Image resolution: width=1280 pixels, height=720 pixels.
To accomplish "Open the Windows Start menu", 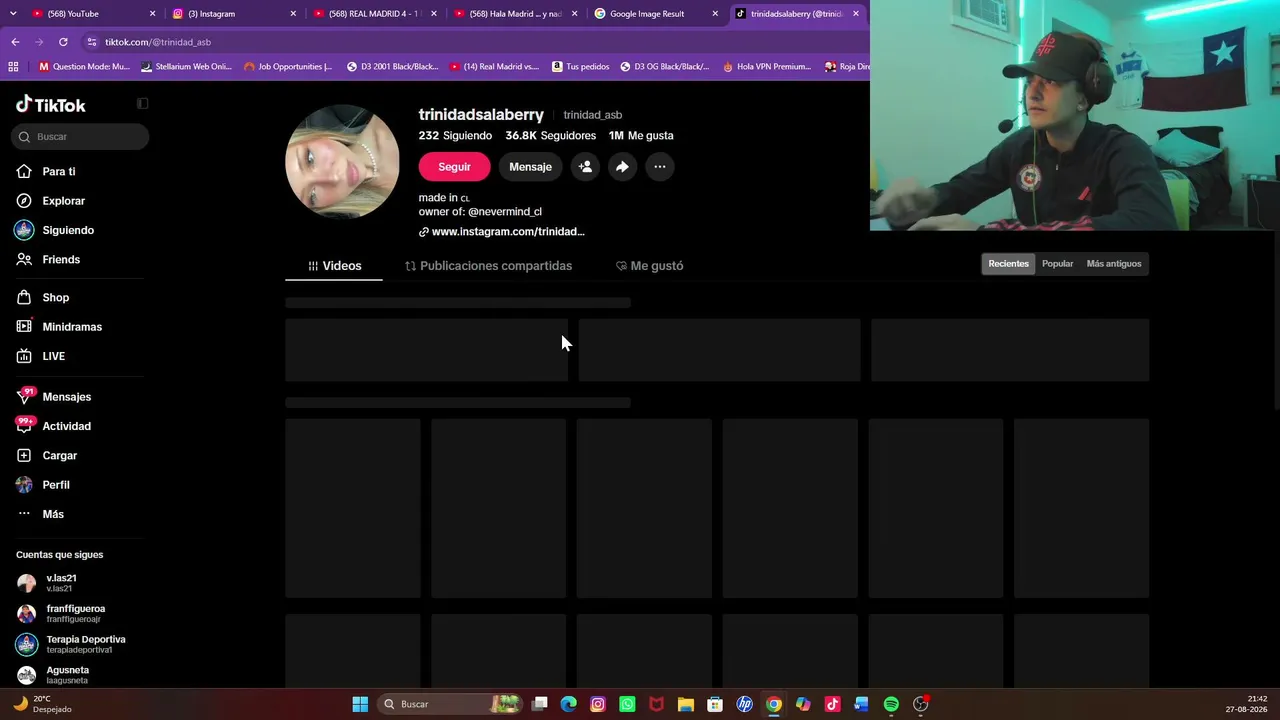I will (x=360, y=704).
